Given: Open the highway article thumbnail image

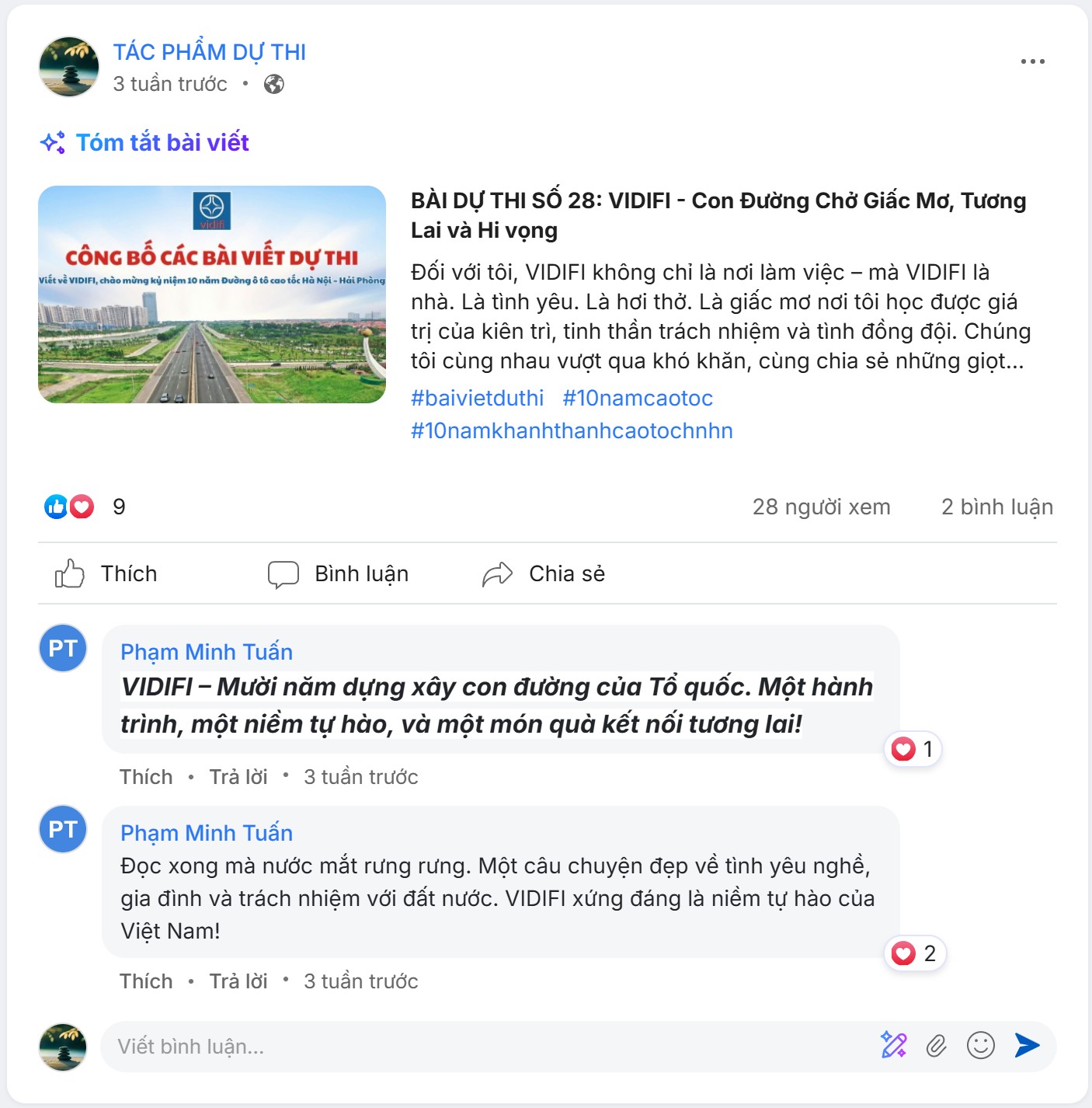Looking at the screenshot, I should [x=212, y=294].
